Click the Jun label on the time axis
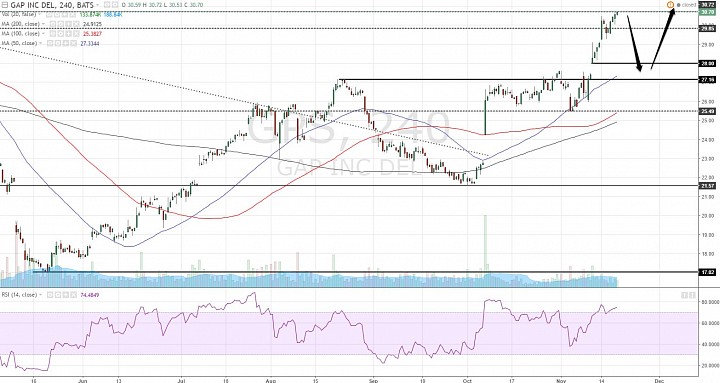Image resolution: width=720 pixels, height=383 pixels. 83,381
